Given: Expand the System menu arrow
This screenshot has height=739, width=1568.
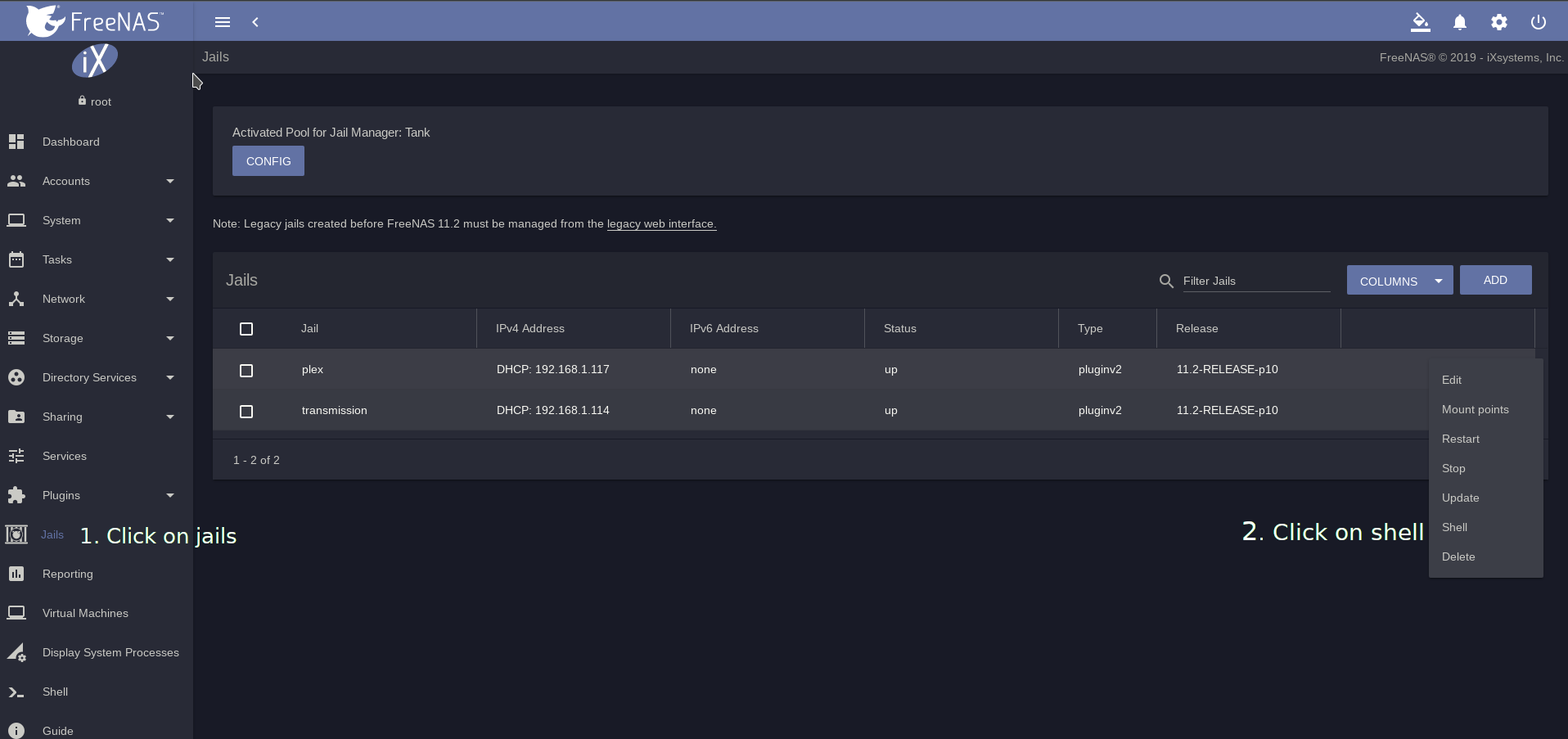Looking at the screenshot, I should (170, 220).
